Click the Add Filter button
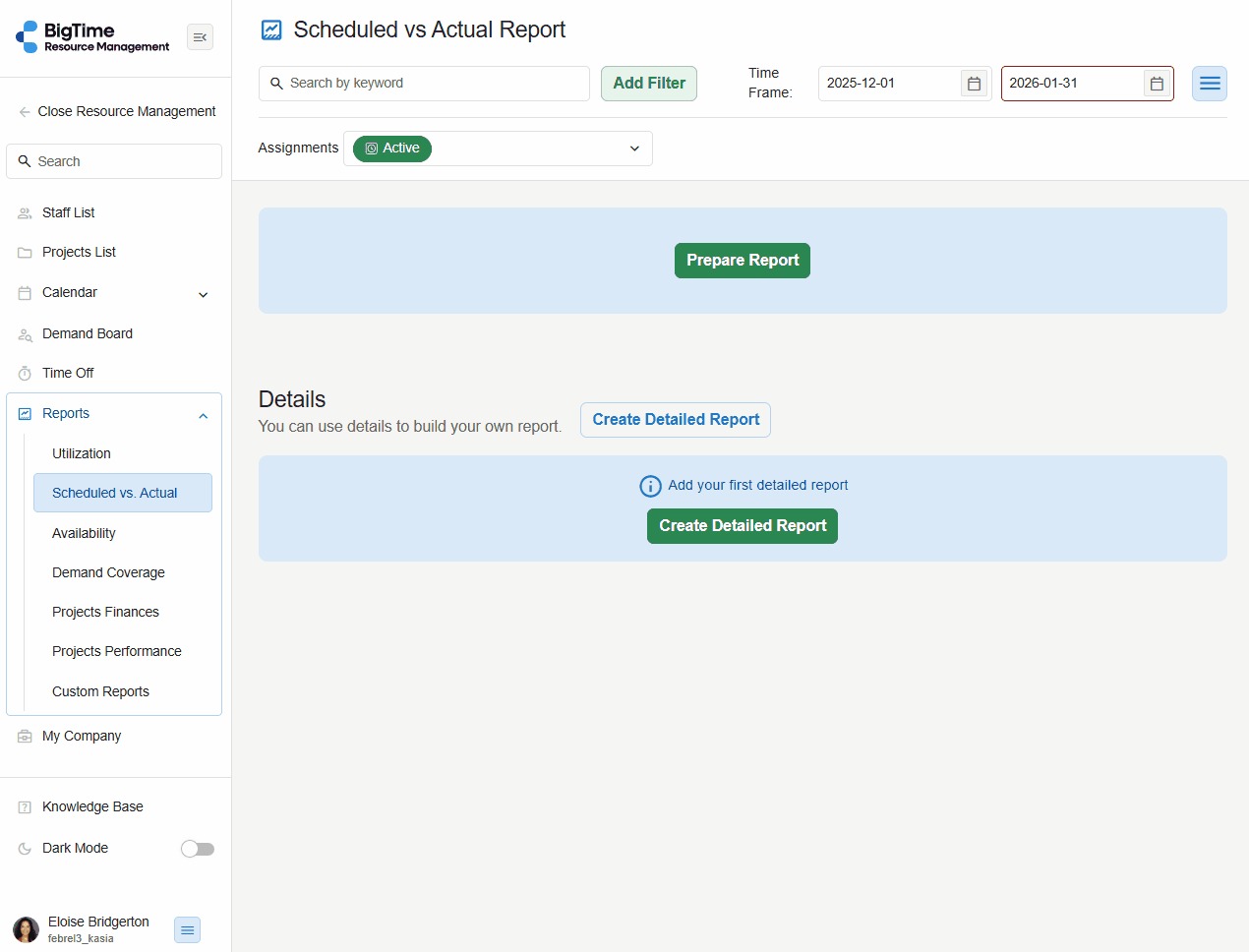Image resolution: width=1249 pixels, height=952 pixels. click(649, 84)
